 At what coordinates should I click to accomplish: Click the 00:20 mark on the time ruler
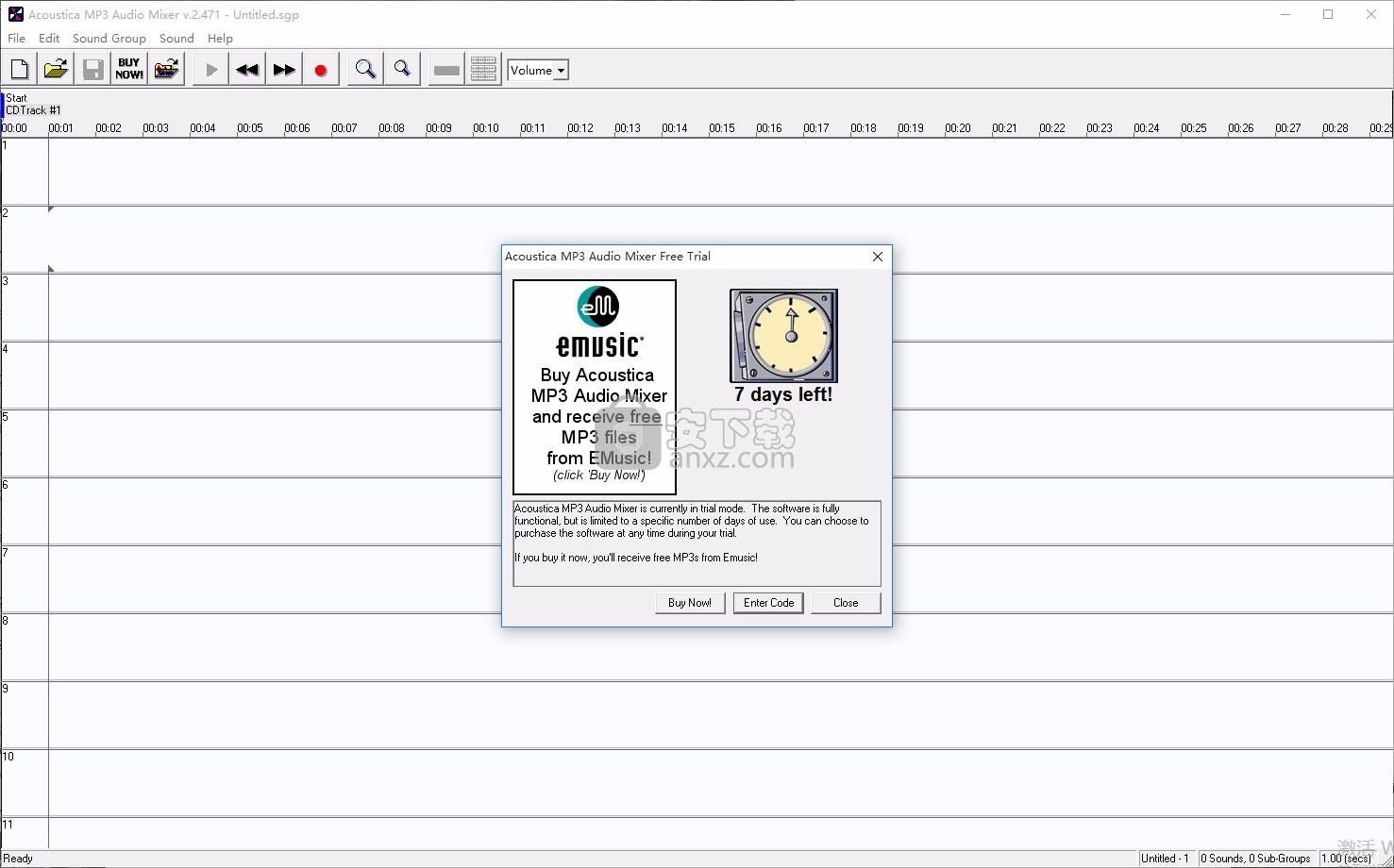point(958,128)
